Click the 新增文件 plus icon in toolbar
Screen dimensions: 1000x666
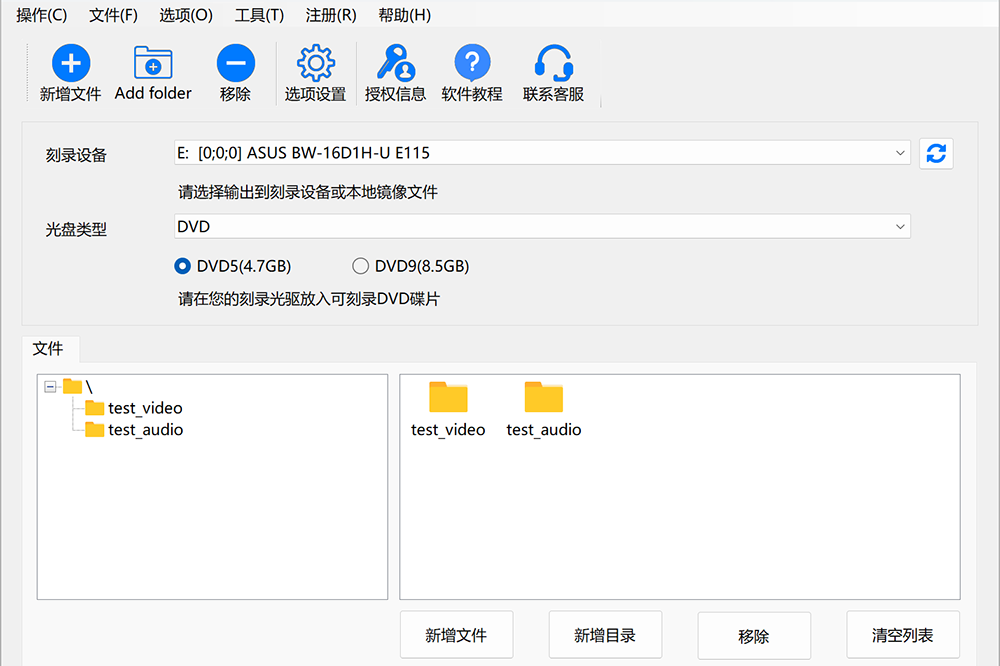click(70, 65)
